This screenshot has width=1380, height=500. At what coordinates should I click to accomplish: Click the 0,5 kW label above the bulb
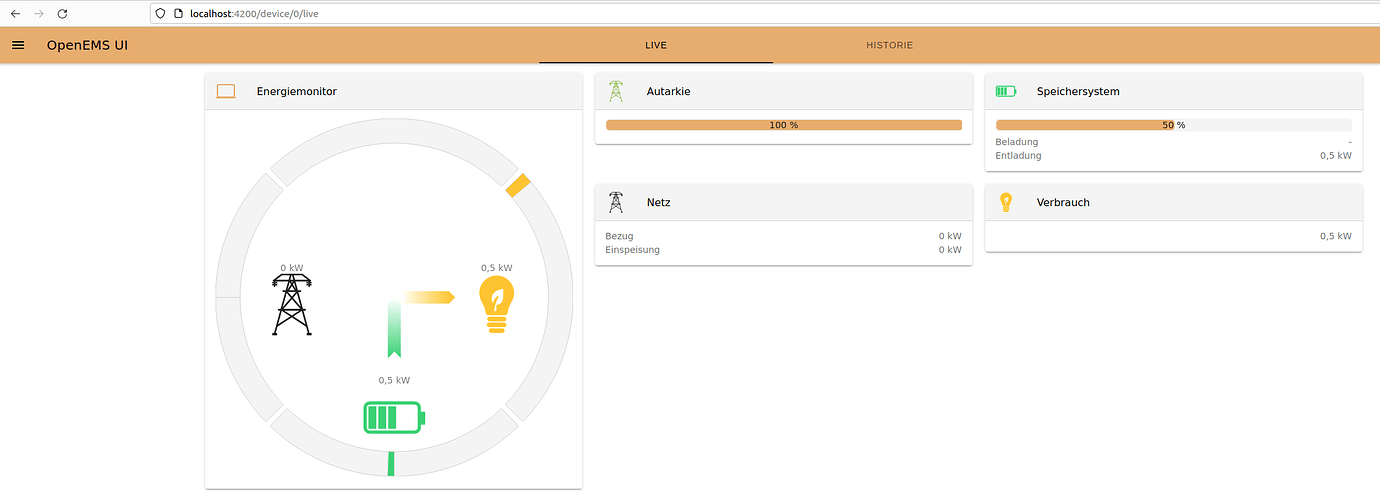tap(497, 268)
